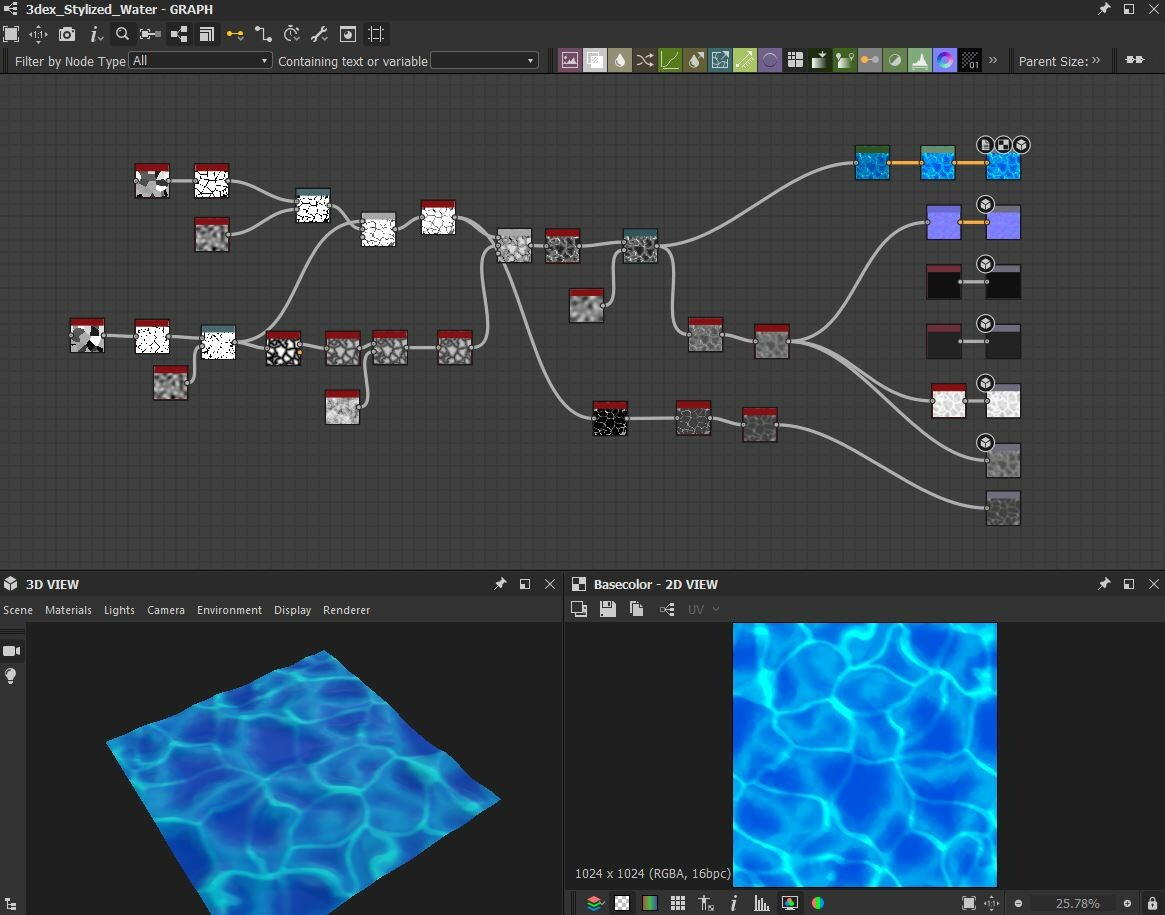Click the fit-content icon at toolbar left

click(13, 34)
